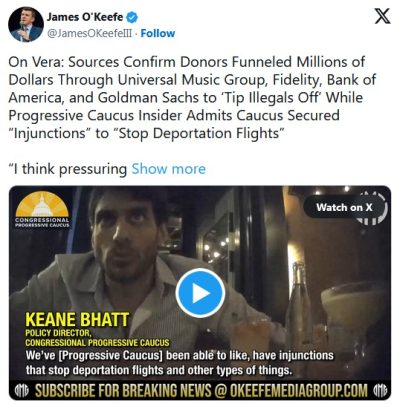Open the @JamesOKeefeIII handle link
Image resolution: width=400 pixels, height=404 pixels.
click(x=89, y=33)
